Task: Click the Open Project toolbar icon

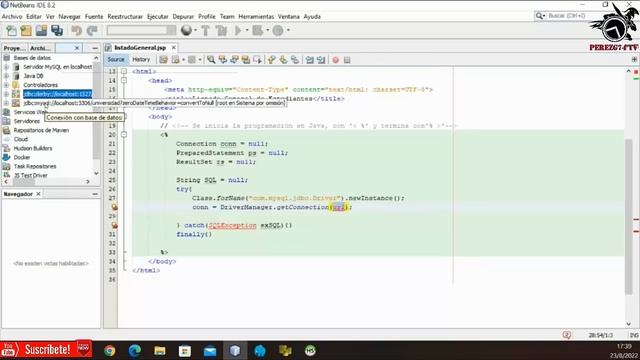Action: (x=41, y=31)
